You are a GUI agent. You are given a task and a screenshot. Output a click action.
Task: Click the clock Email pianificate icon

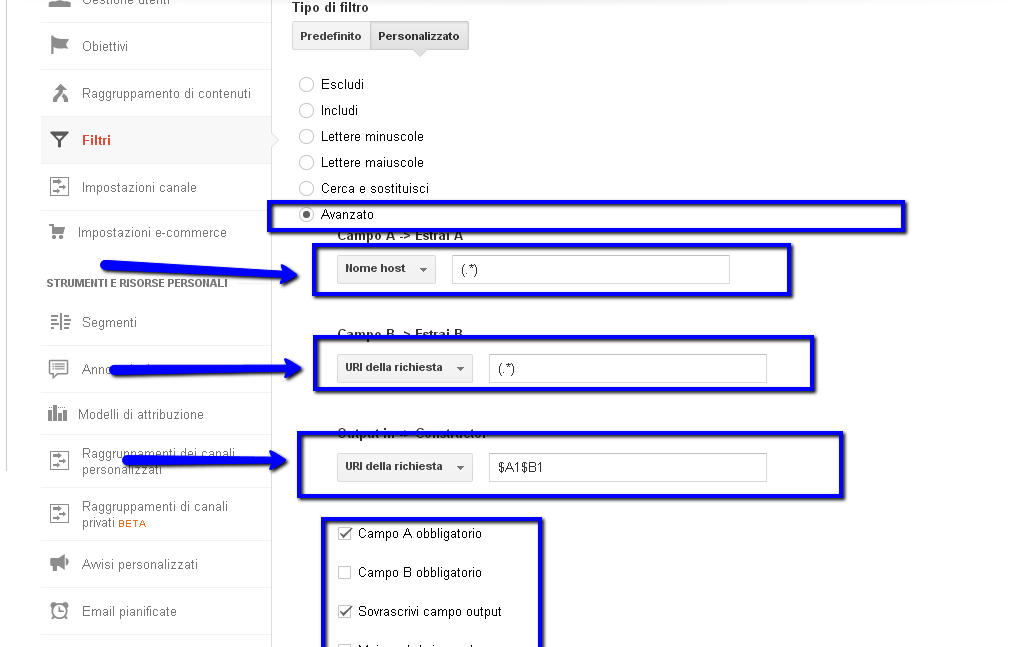[60, 611]
